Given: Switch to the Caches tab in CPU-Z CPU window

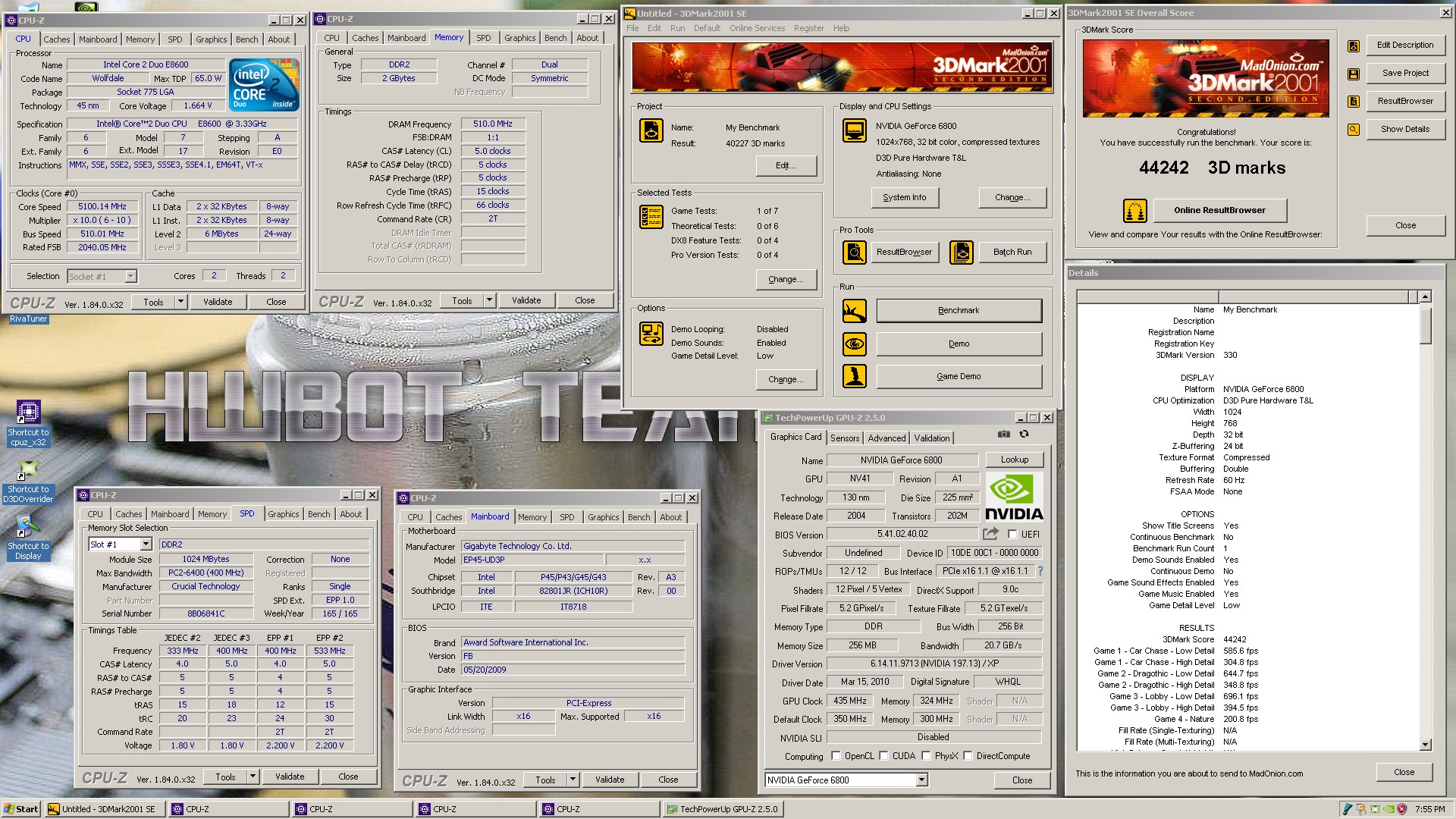Looking at the screenshot, I should click(57, 39).
